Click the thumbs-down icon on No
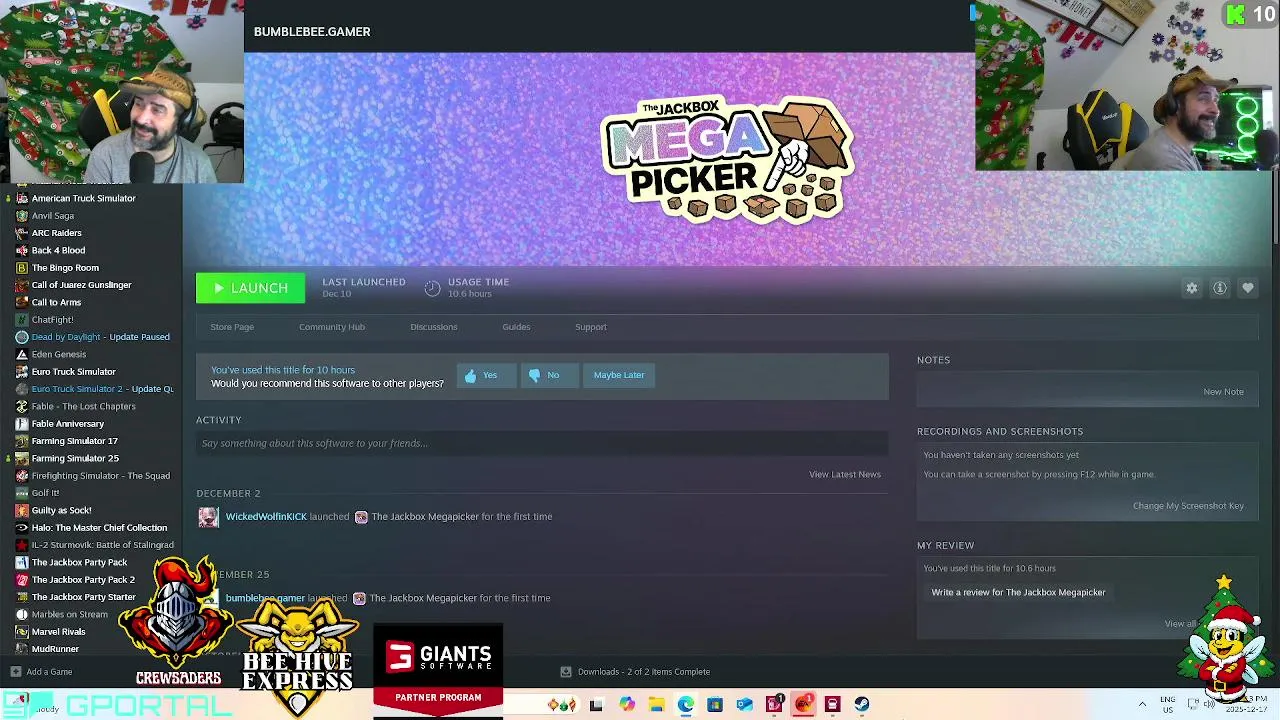 pos(534,375)
